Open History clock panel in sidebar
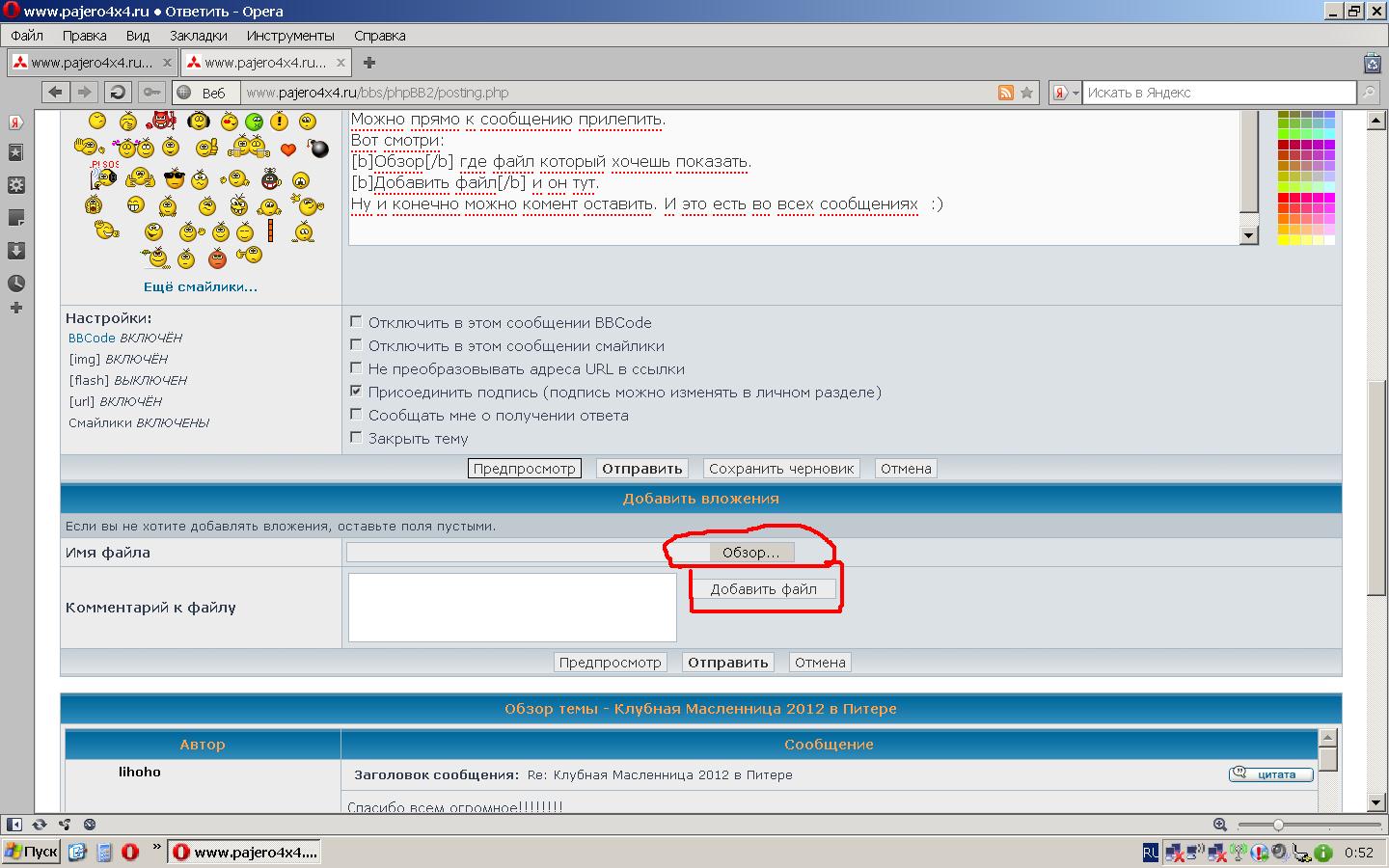The image size is (1389, 868). (16, 284)
